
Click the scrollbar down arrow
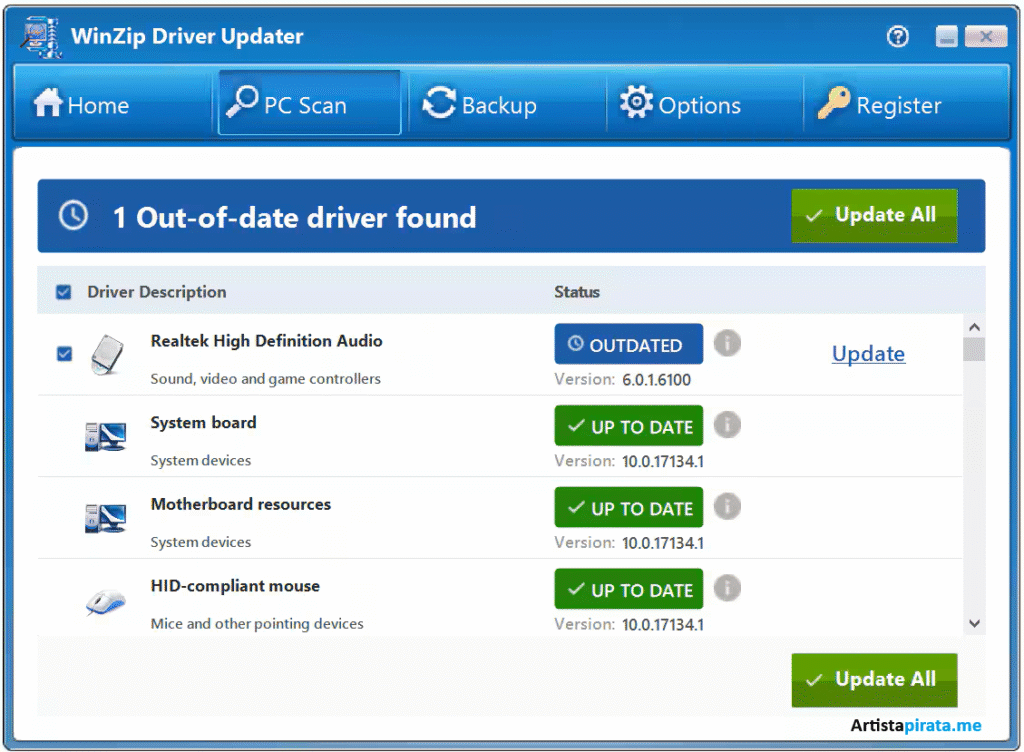(x=974, y=623)
